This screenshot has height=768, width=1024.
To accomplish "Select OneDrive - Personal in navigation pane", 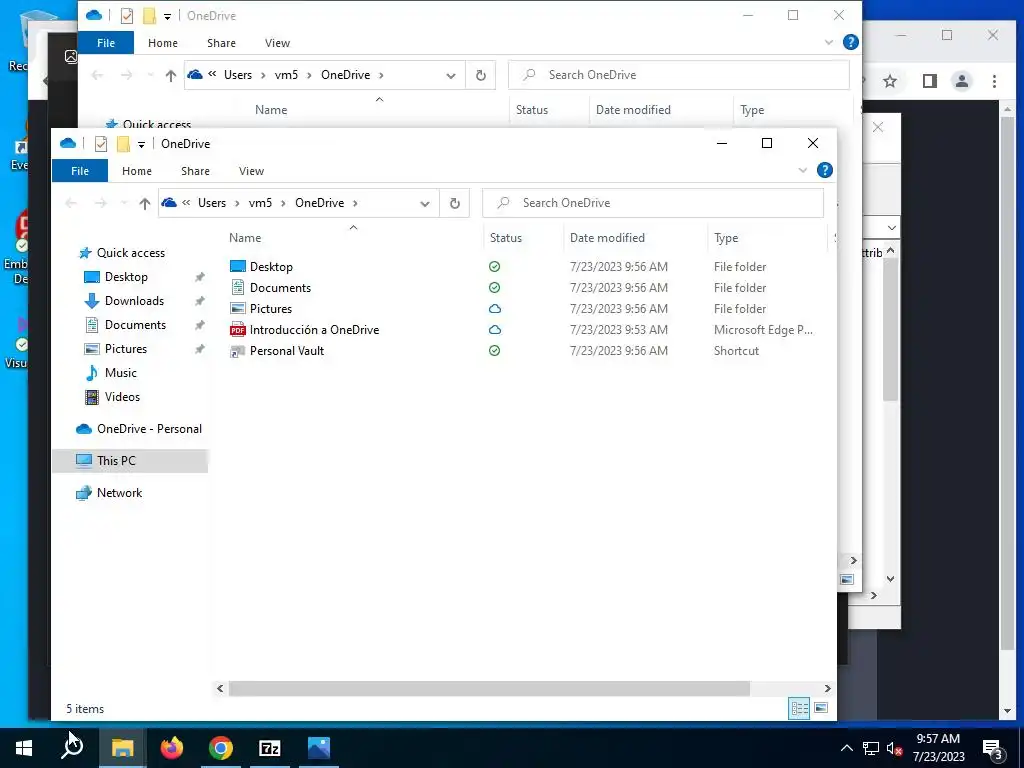I will pos(149,429).
